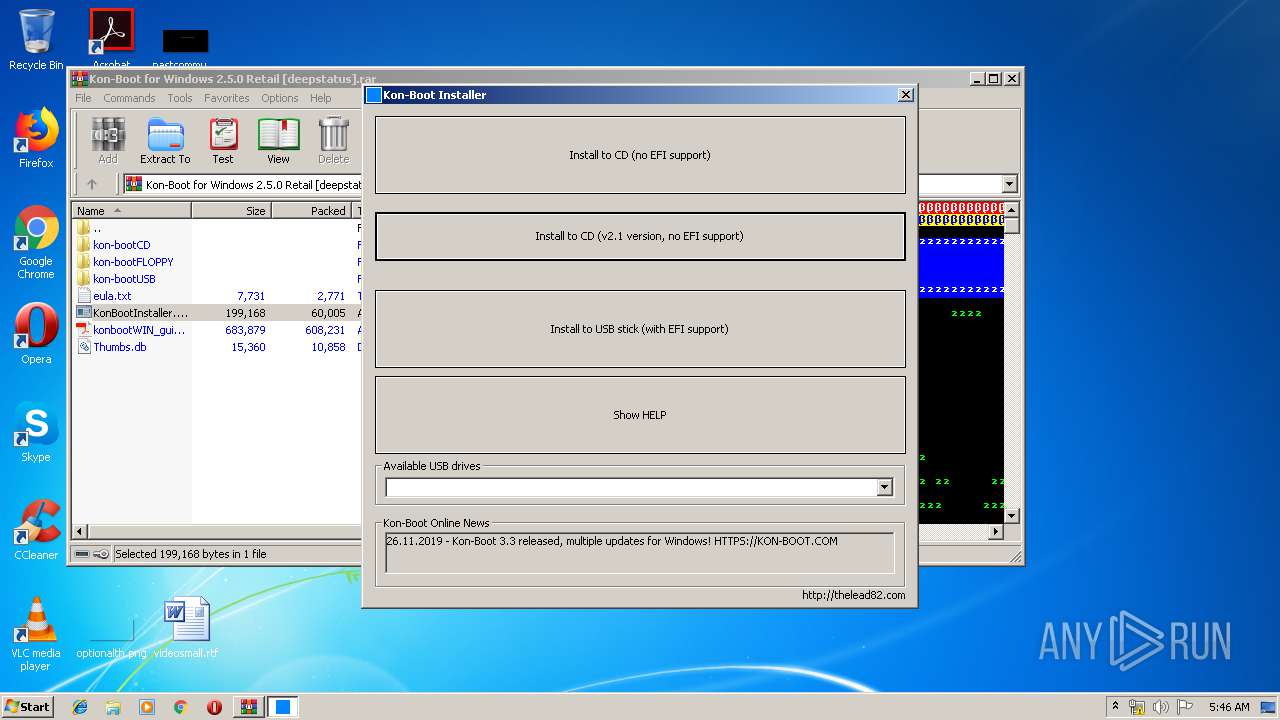1280x720 pixels.
Task: Click the horizontal scrollbar left arrow in WinRAR
Action: (81, 532)
